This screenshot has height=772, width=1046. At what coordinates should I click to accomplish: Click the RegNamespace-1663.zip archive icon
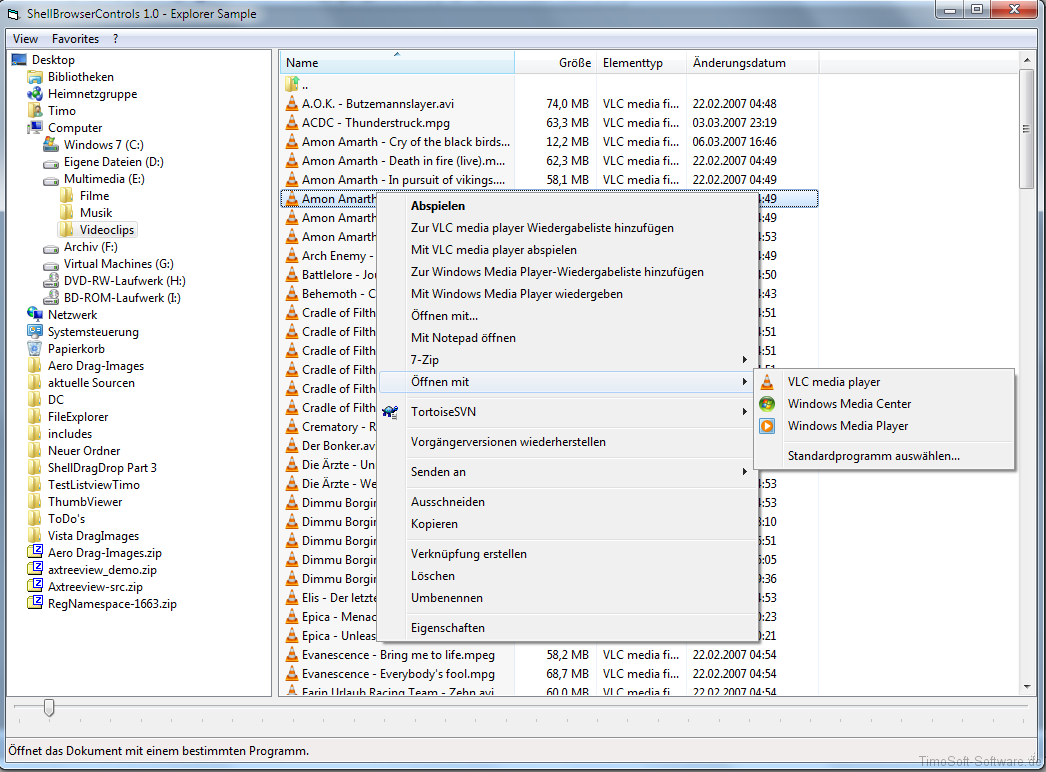(35, 603)
